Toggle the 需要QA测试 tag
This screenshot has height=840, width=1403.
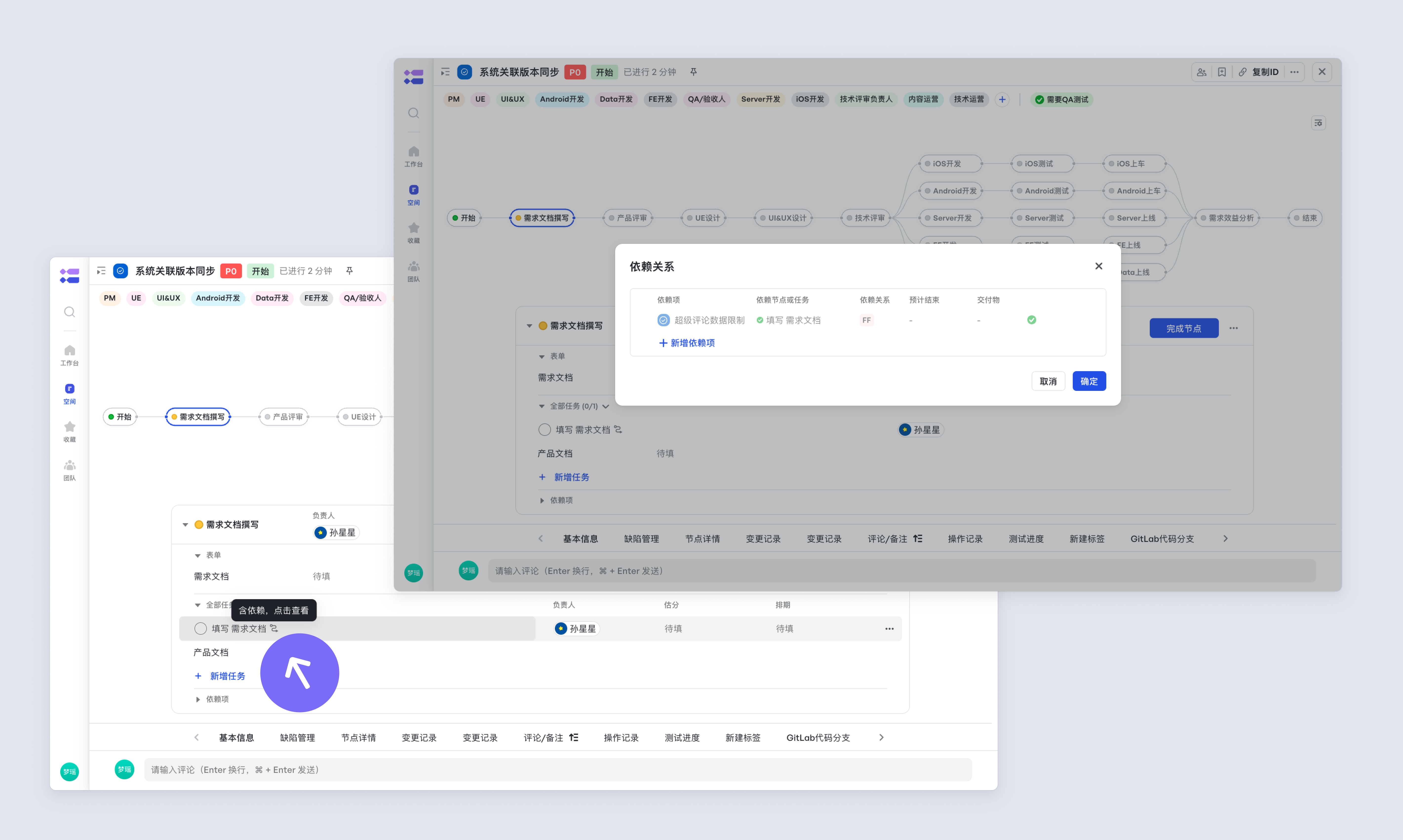(x=1062, y=100)
